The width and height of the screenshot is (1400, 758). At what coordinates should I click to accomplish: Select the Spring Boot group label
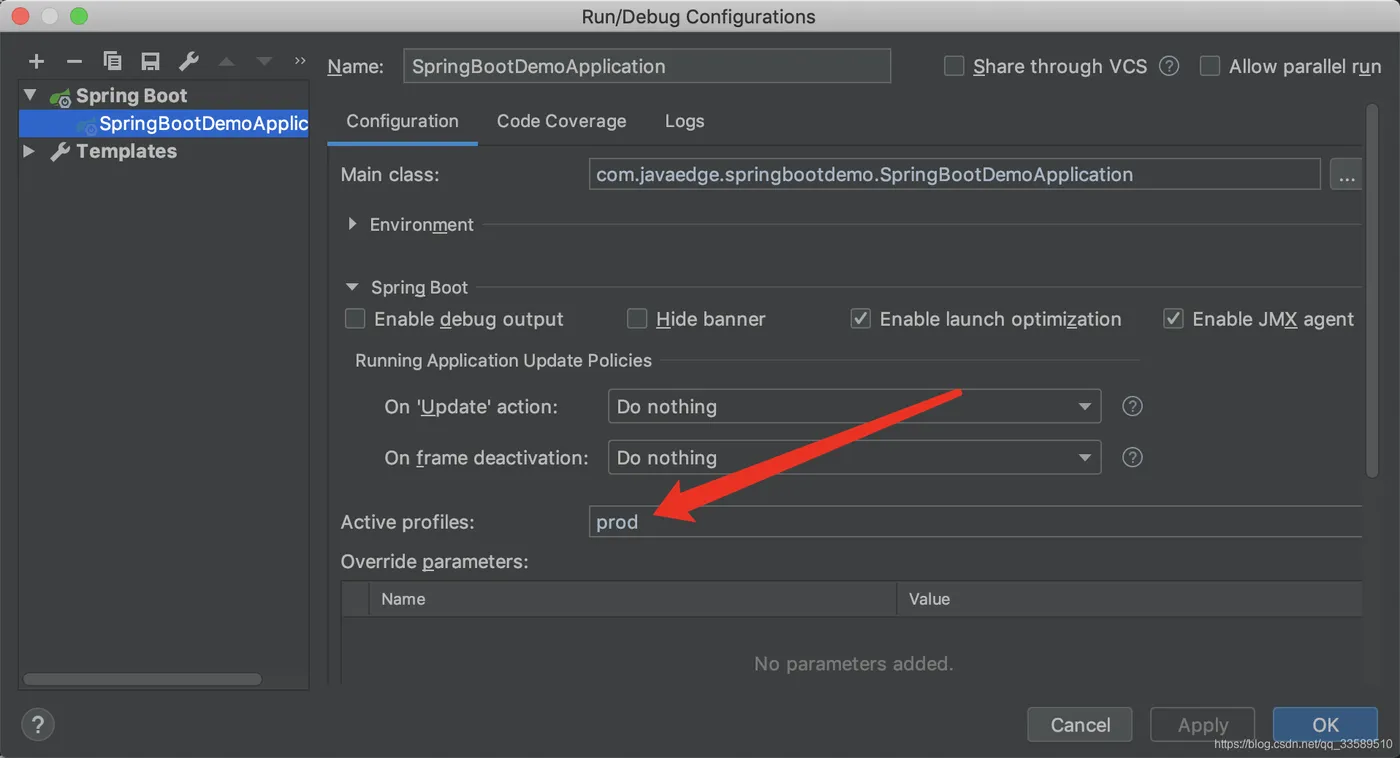click(x=131, y=95)
